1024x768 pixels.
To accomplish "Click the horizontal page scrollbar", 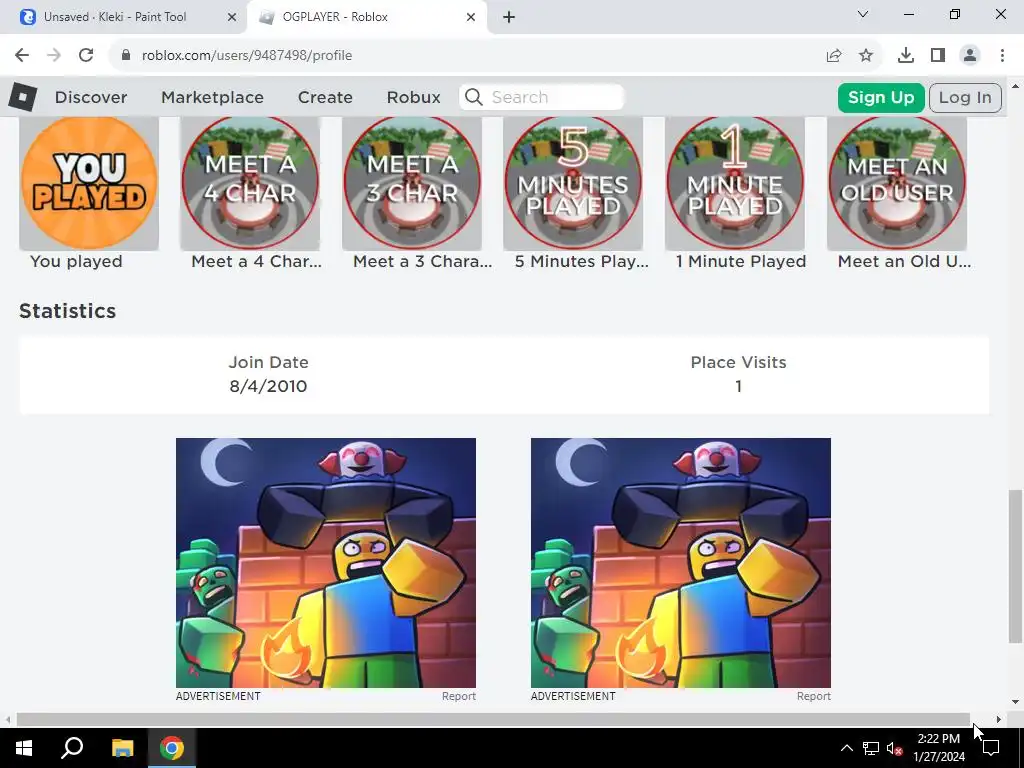I will point(493,719).
